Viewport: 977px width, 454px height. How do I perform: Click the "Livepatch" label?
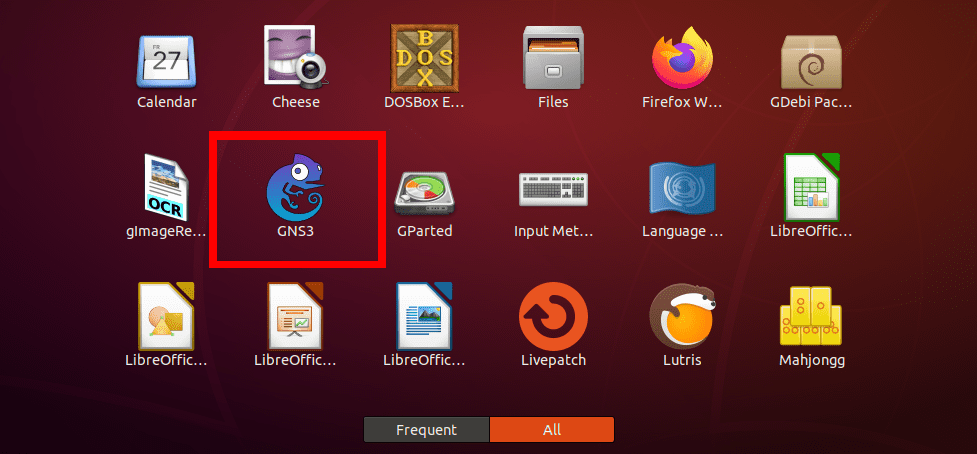553,360
